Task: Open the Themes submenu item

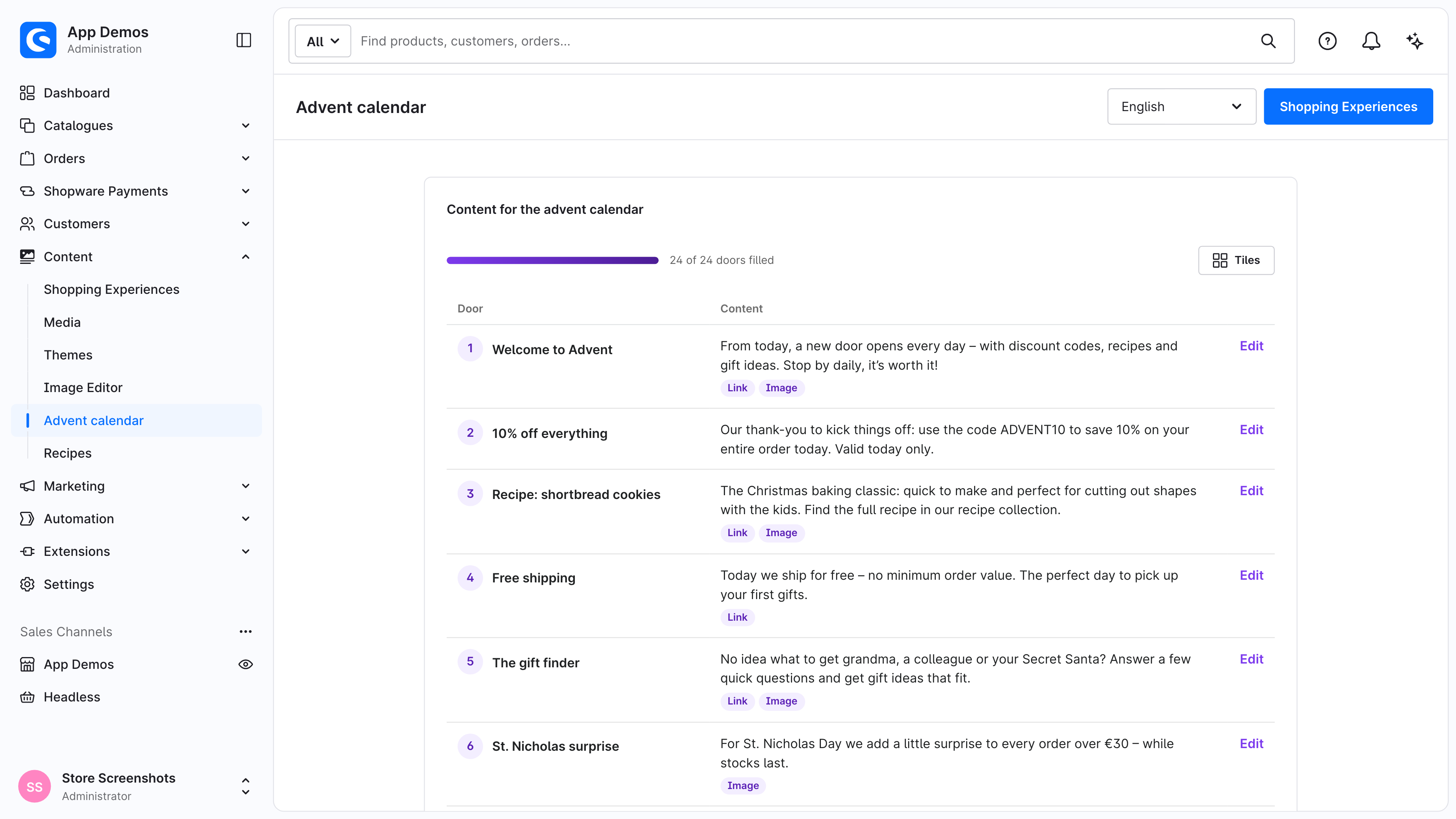Action: [x=68, y=355]
